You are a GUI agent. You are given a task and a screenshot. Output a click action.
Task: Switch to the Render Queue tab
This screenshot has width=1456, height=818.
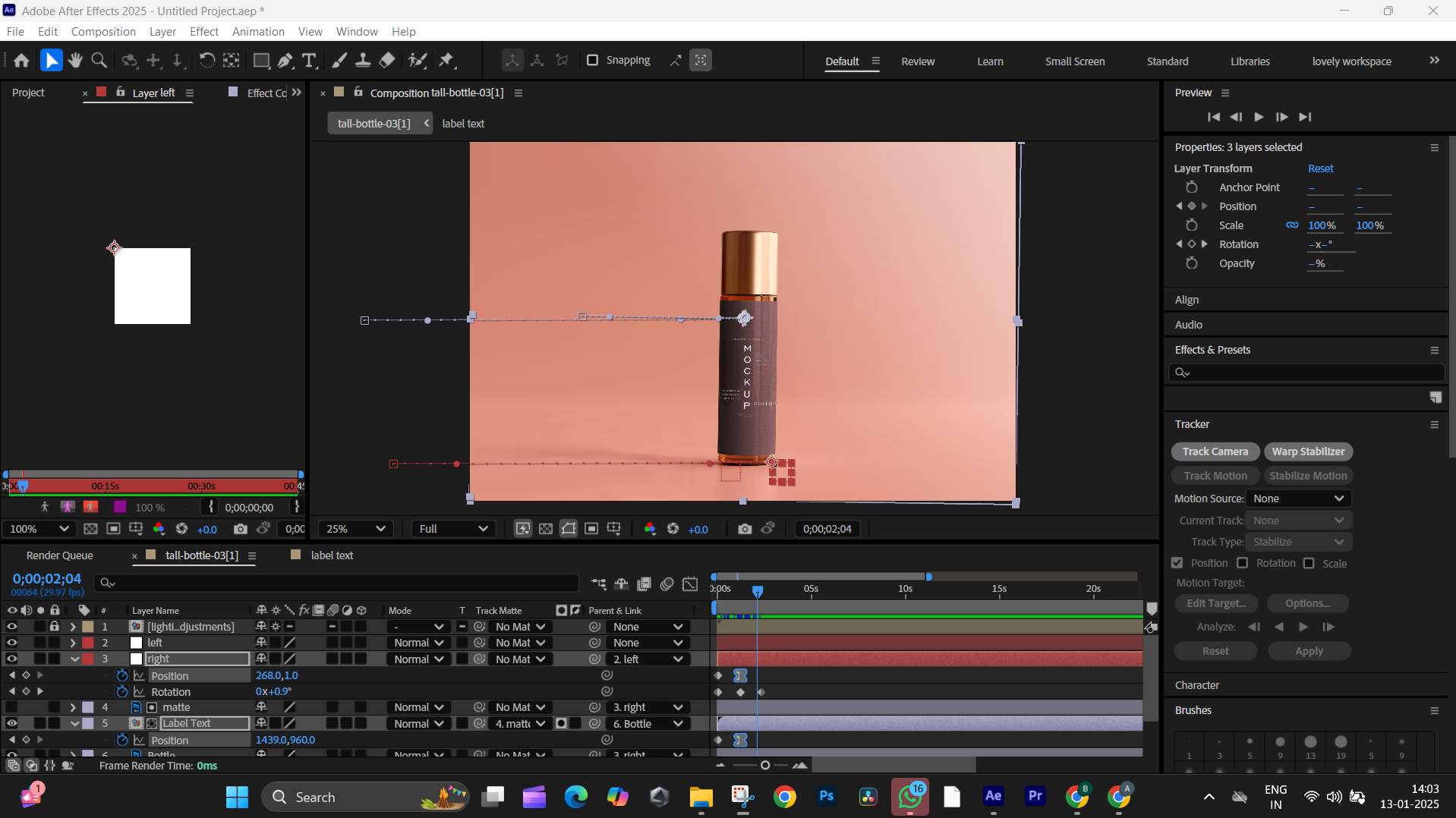[x=59, y=555]
